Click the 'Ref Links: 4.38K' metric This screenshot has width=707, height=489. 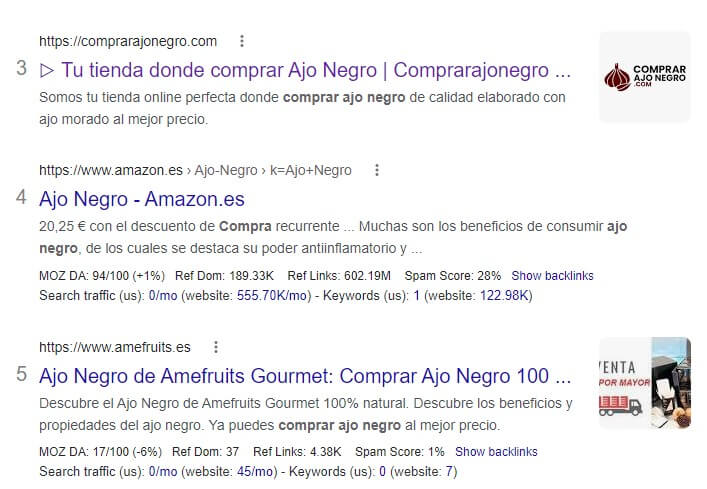click(297, 452)
